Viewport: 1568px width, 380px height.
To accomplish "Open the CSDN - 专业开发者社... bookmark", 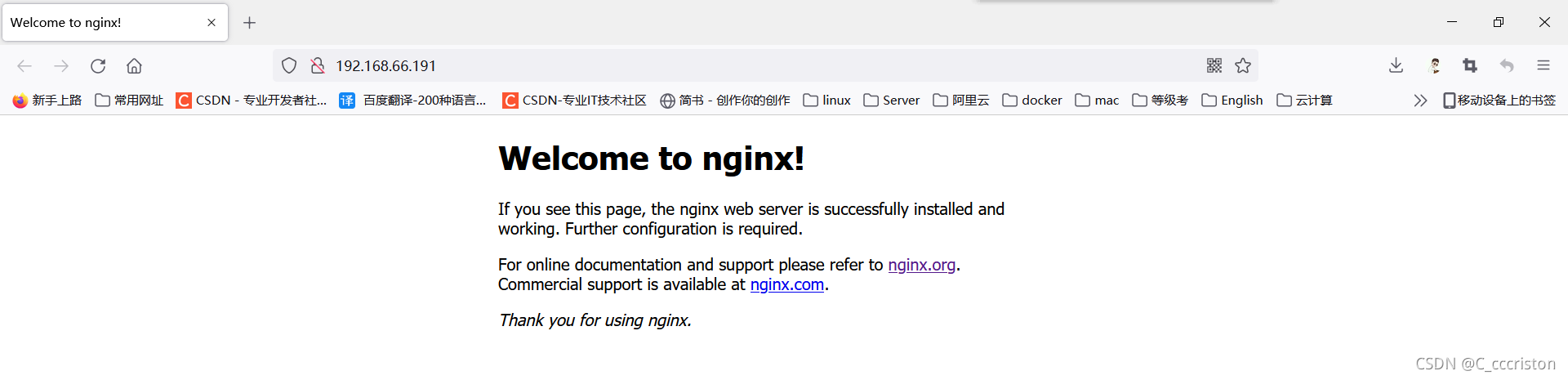I will (252, 101).
